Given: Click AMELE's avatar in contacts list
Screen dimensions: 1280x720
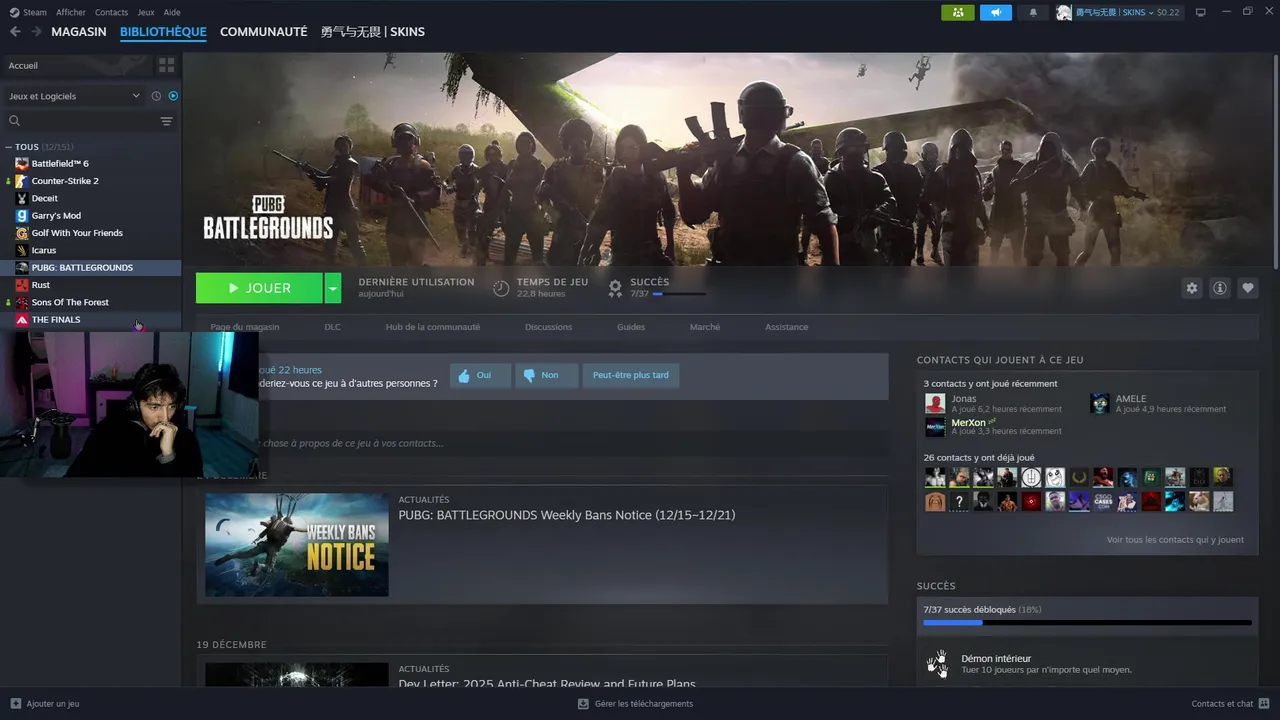Looking at the screenshot, I should tap(1100, 403).
